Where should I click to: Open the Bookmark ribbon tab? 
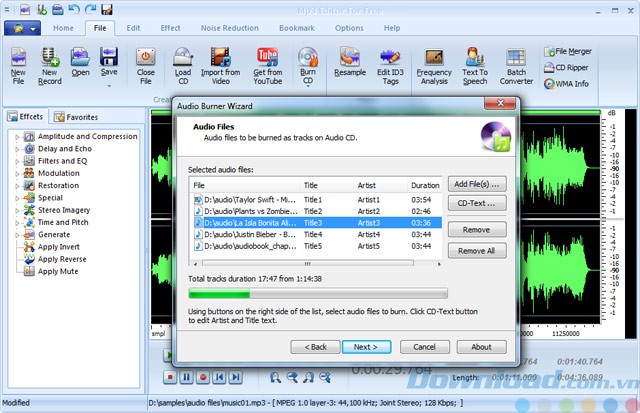(x=297, y=28)
